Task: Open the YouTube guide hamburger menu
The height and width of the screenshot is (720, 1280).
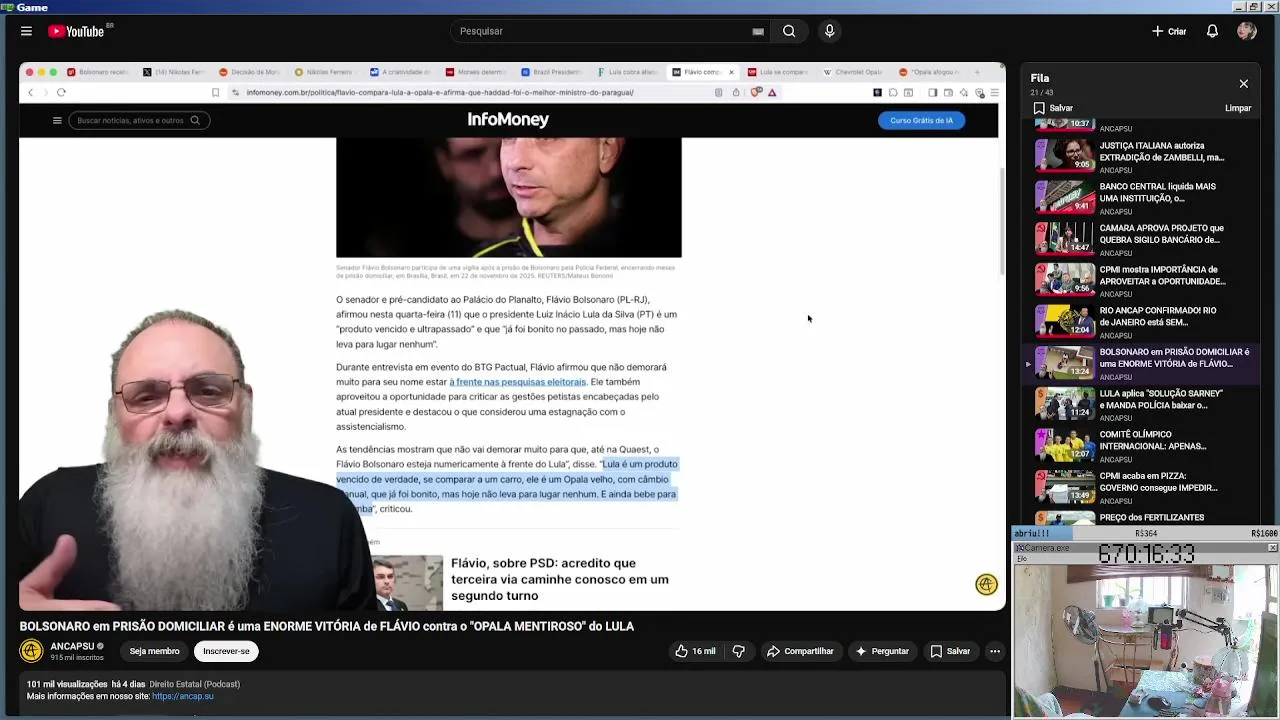Action: [x=26, y=31]
